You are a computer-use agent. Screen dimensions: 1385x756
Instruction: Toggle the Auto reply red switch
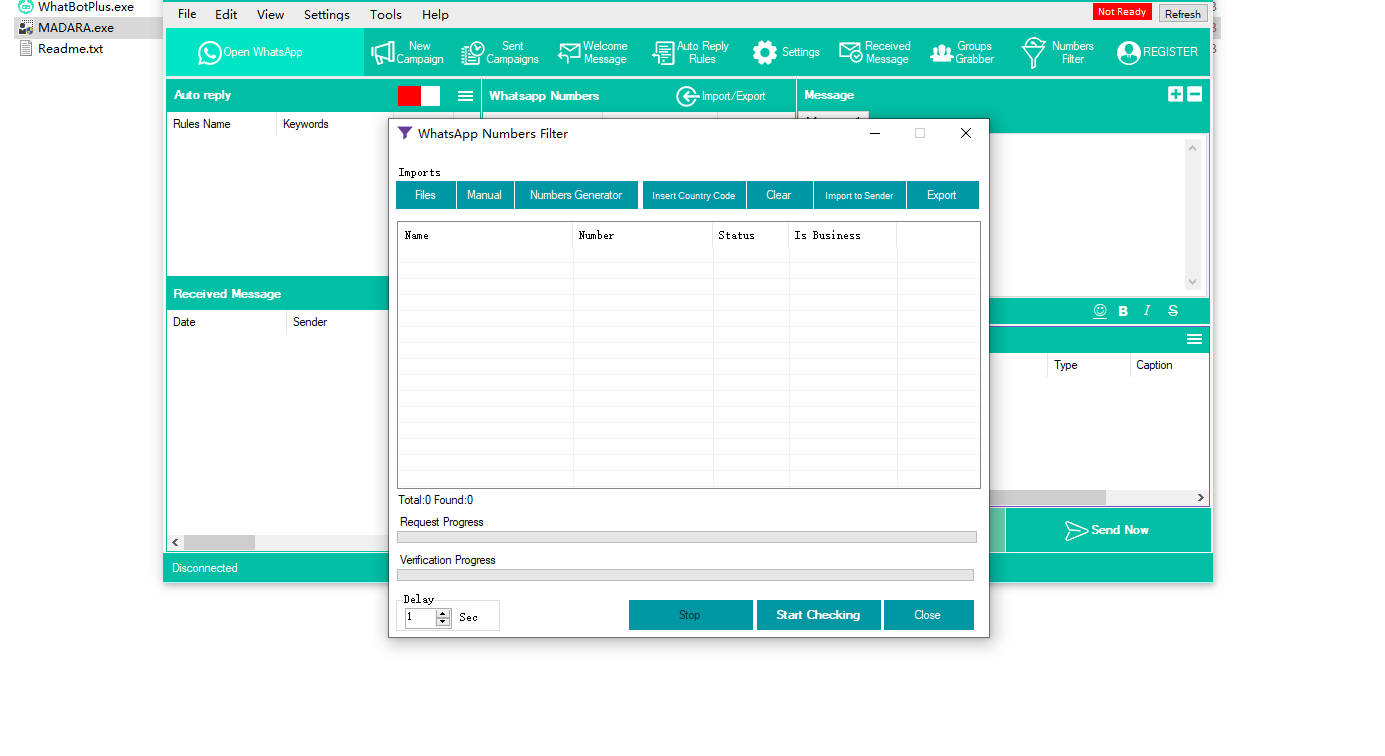click(419, 96)
